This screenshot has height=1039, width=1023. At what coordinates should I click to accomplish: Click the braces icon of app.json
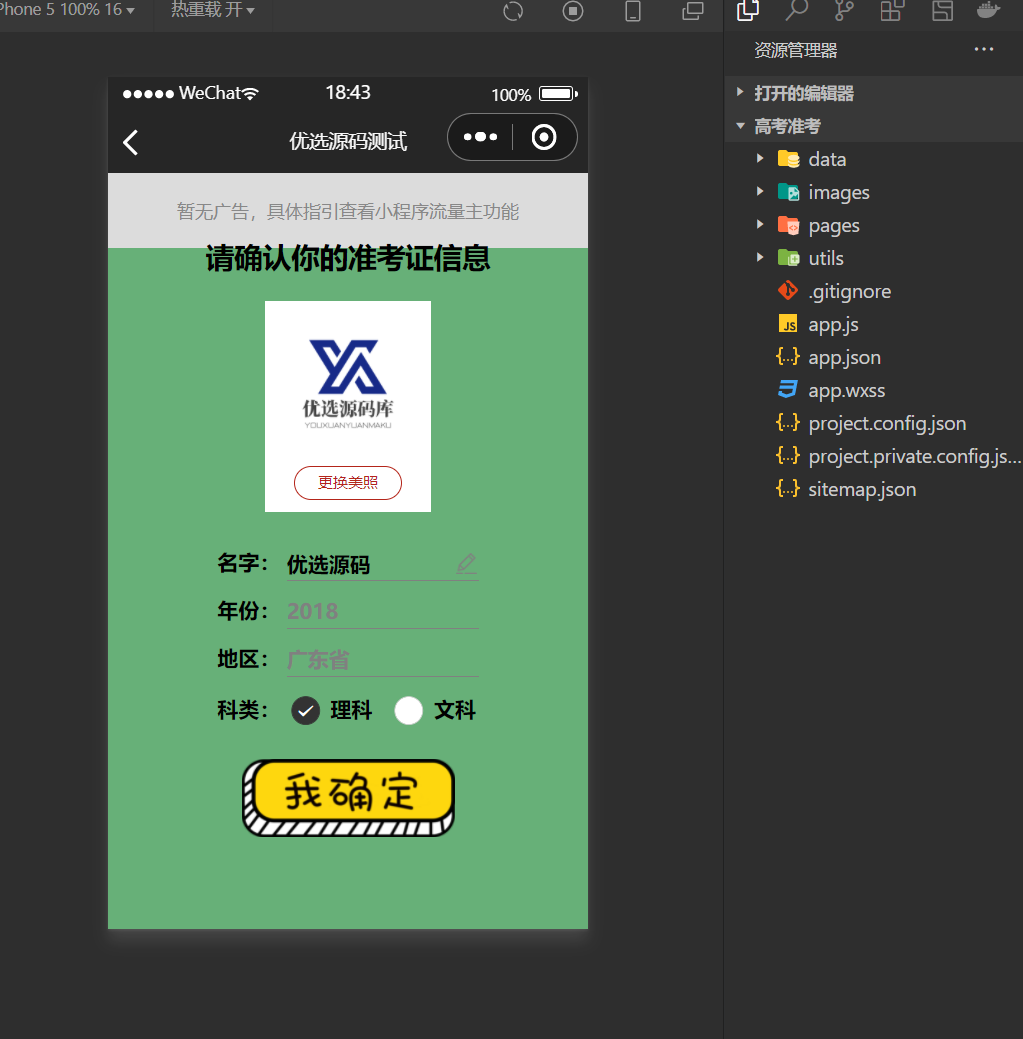click(788, 357)
